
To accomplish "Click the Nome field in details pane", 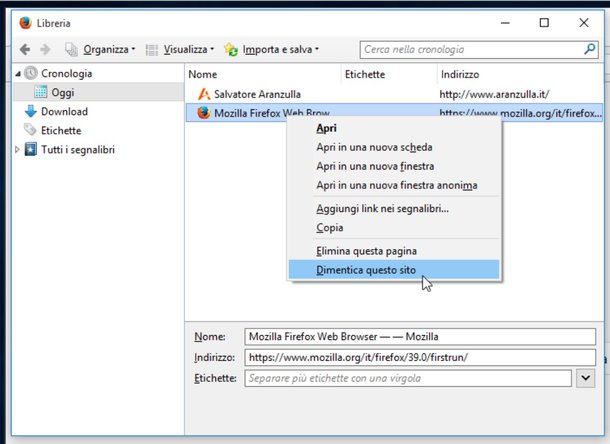I will tap(420, 336).
